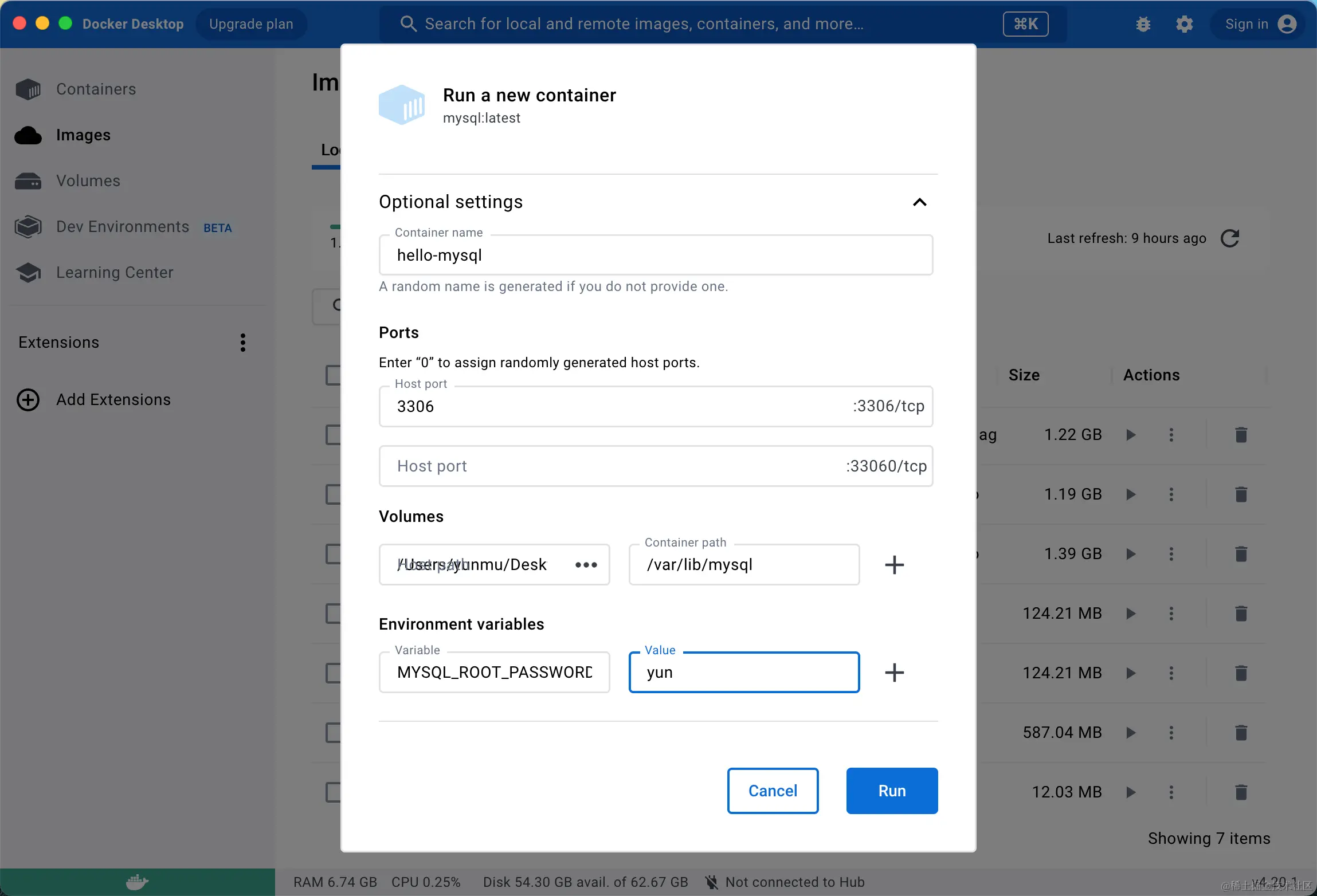
Task: Click the ⌘K shortcut badge
Action: [x=1025, y=24]
